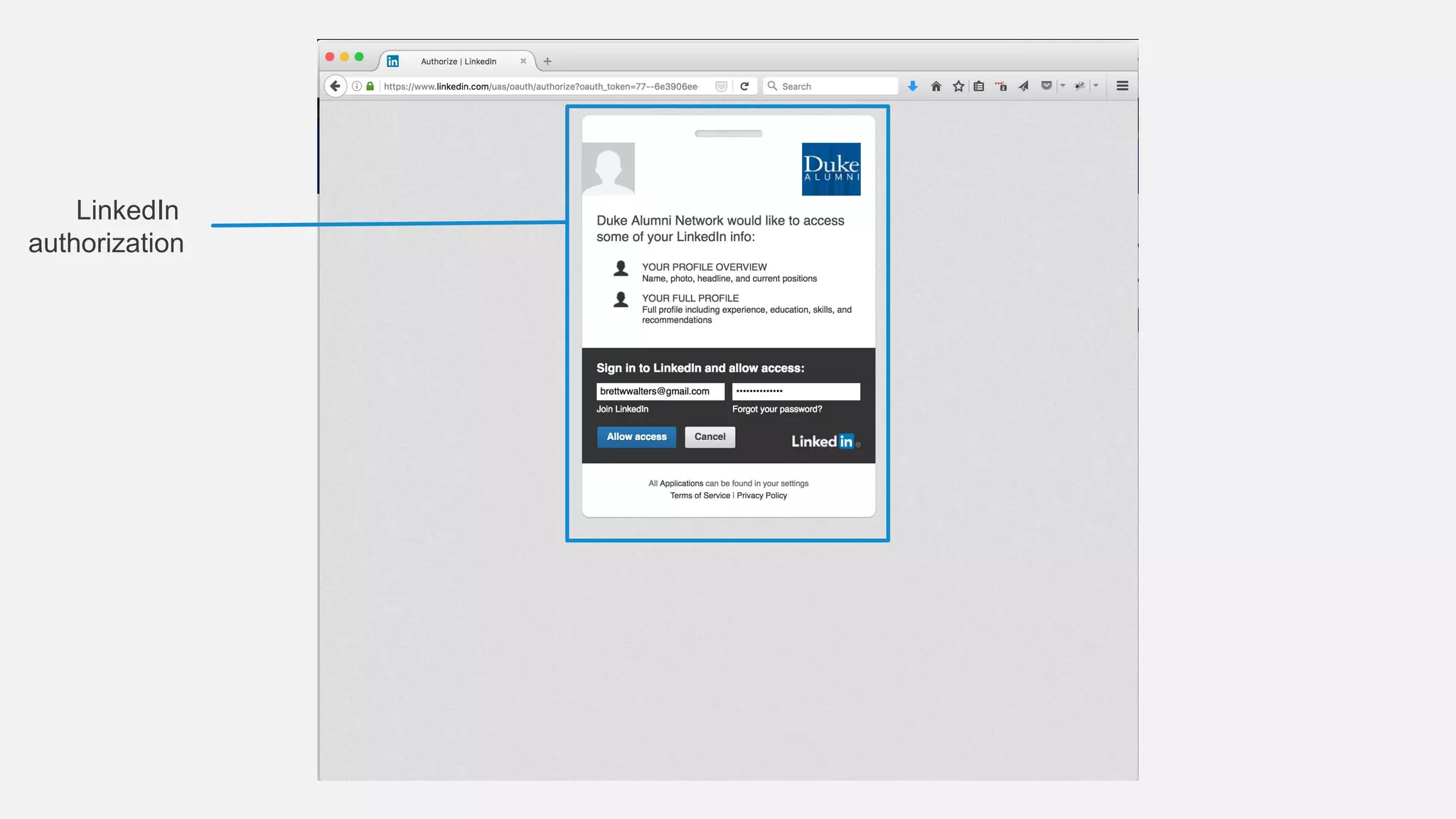
Task: Click the blank profile avatar placeholder
Action: pyautogui.click(x=609, y=169)
